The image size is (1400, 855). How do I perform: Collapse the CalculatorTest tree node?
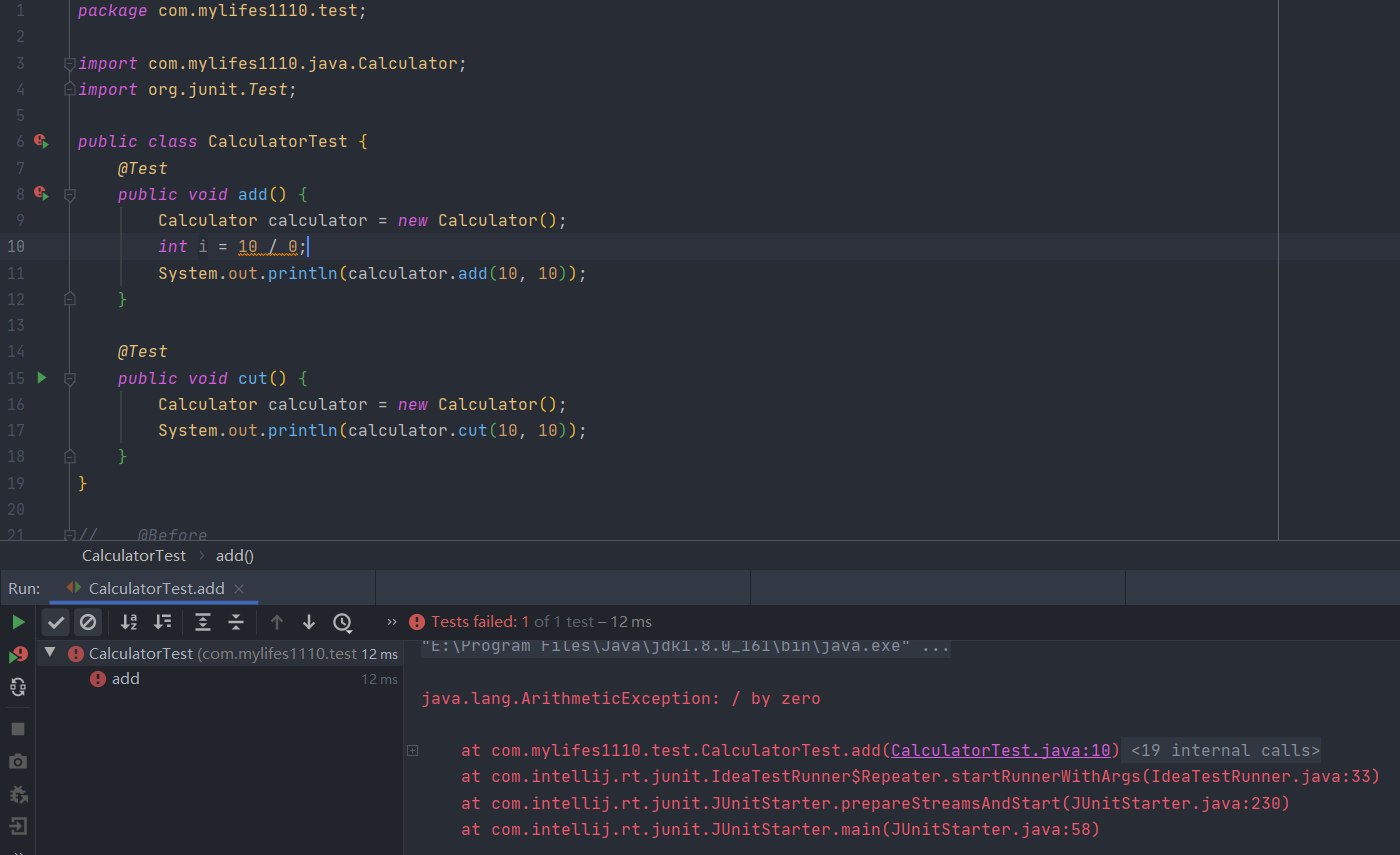(x=50, y=653)
